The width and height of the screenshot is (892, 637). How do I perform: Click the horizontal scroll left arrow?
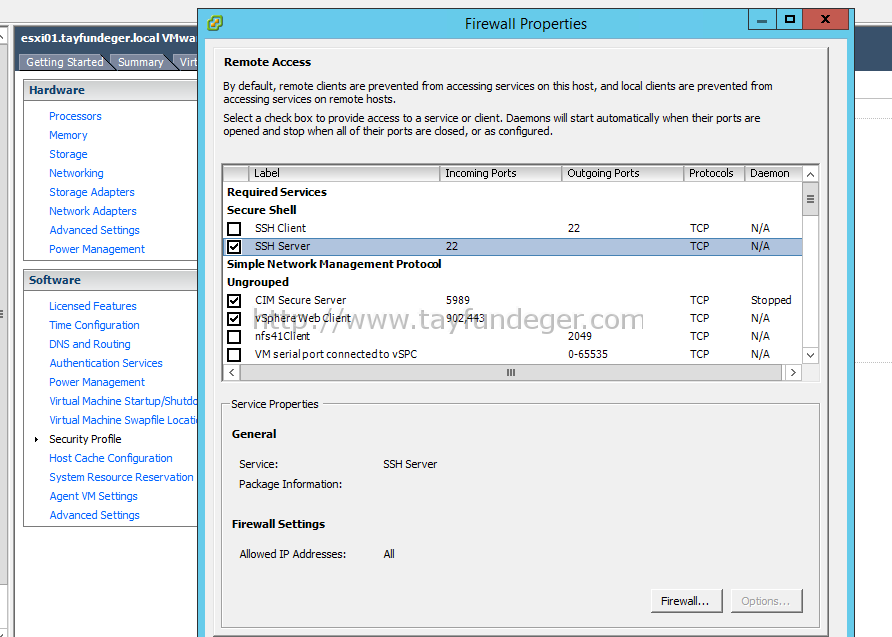[232, 373]
